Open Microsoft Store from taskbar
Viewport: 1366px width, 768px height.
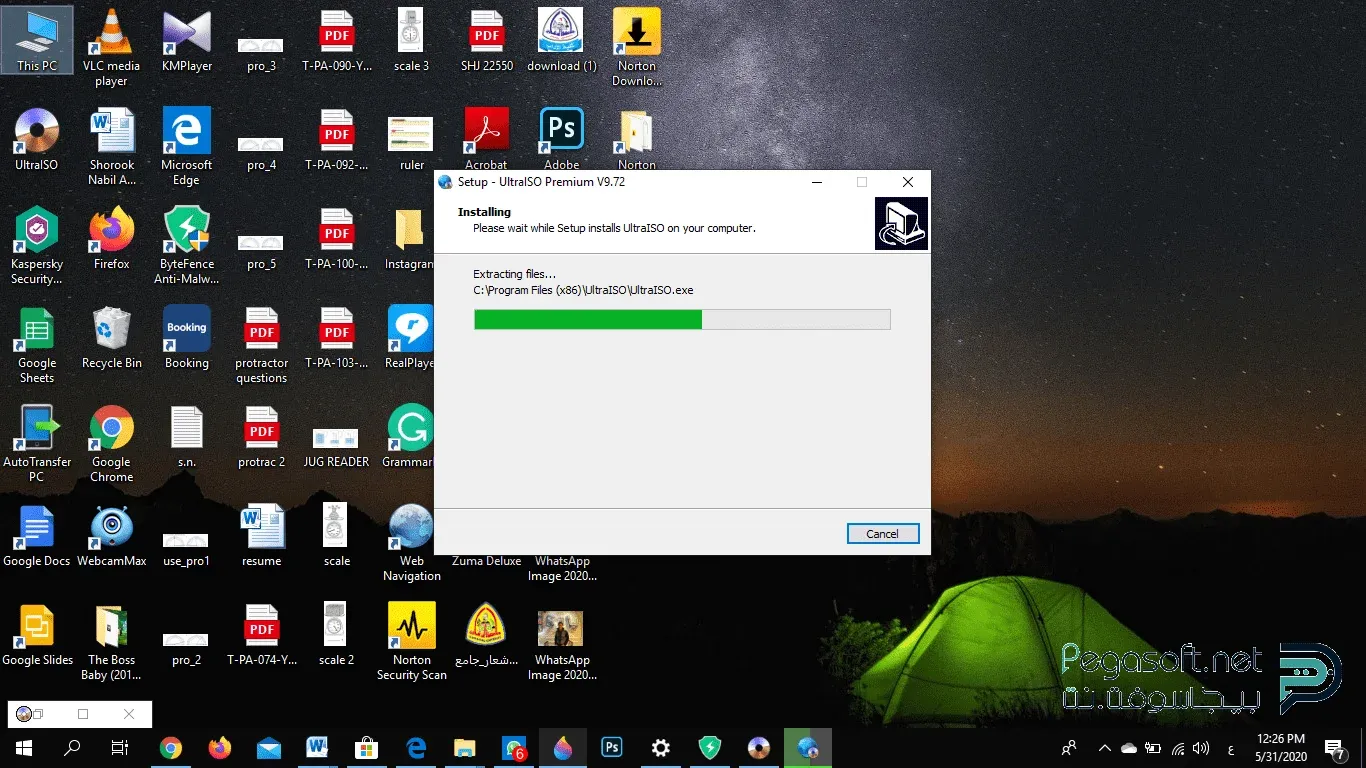[x=367, y=748]
